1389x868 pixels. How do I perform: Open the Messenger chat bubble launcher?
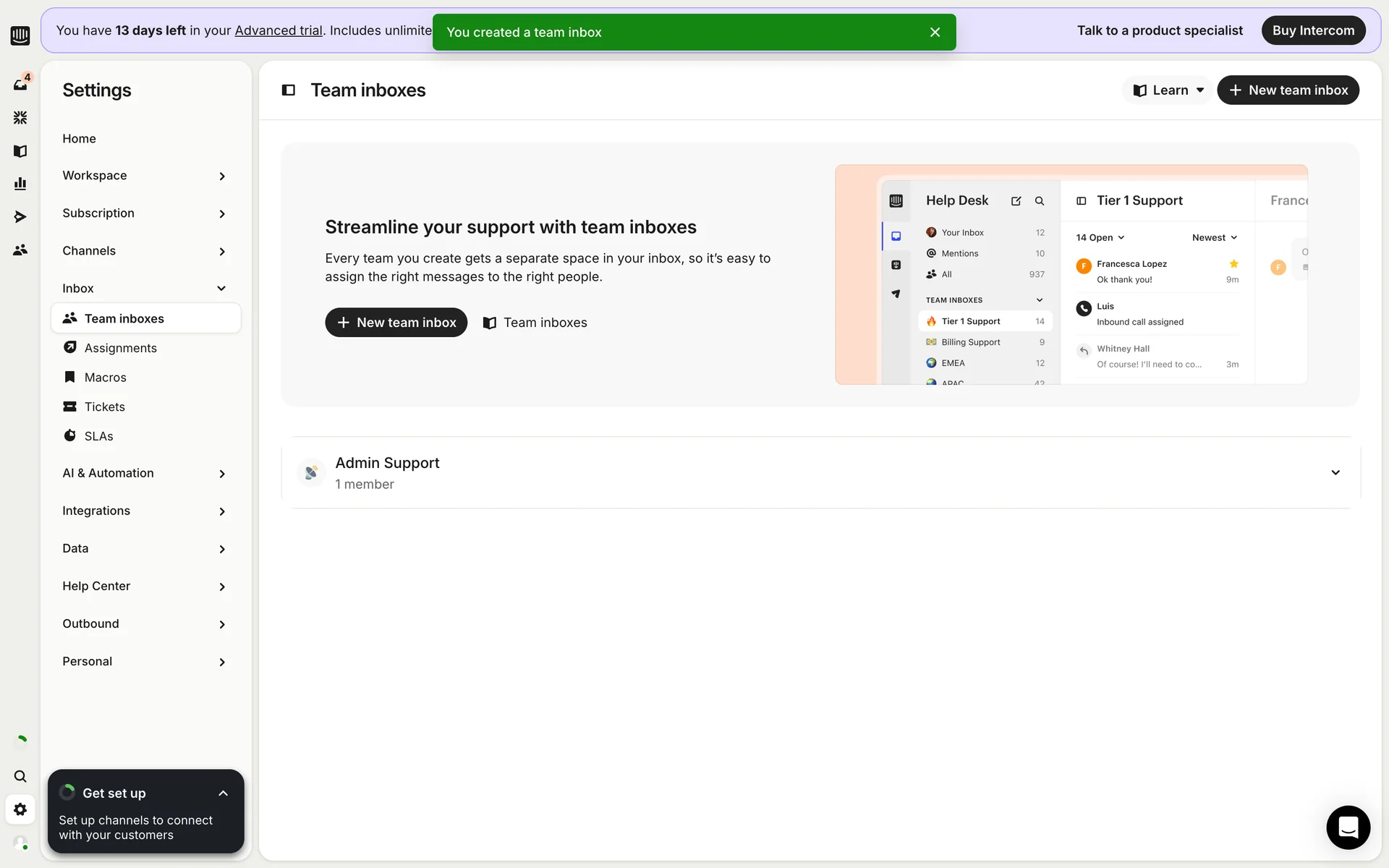(1348, 827)
